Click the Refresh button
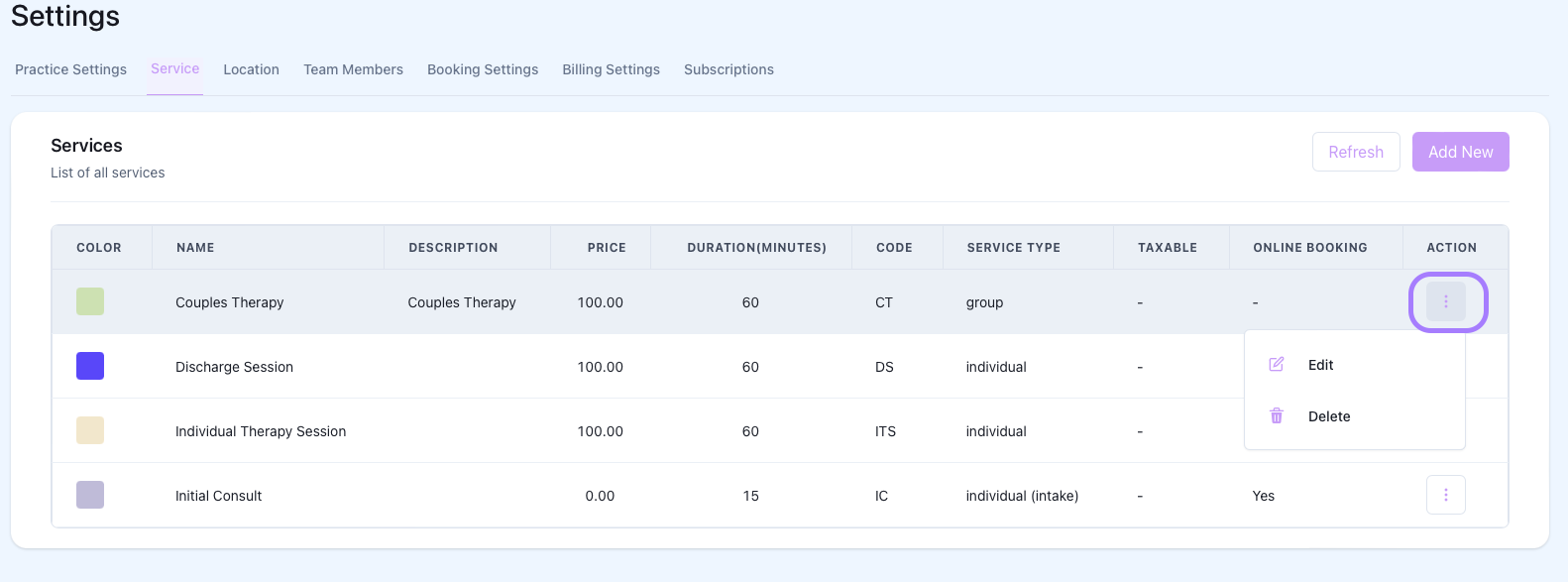The image size is (1568, 582). [1355, 152]
